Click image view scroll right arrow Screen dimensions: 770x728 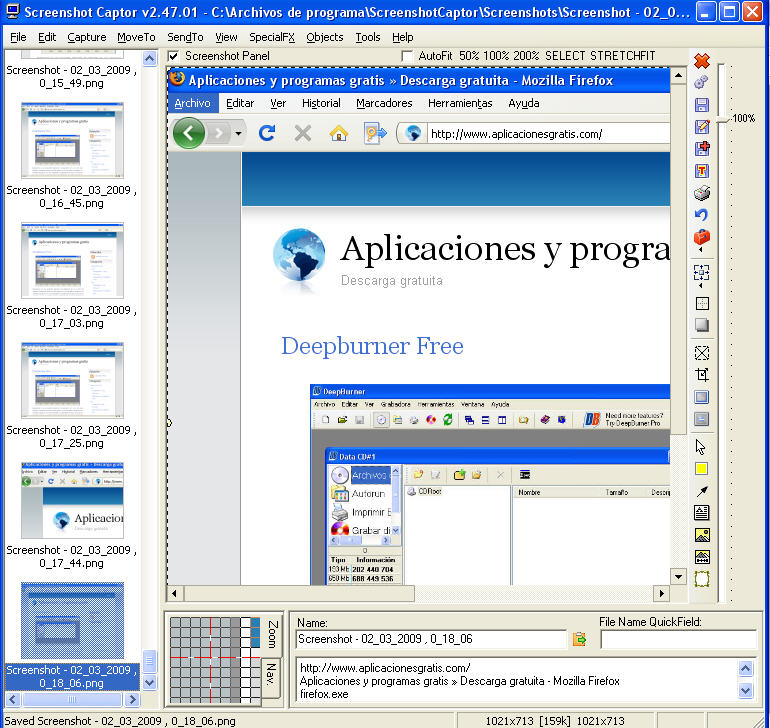click(661, 593)
